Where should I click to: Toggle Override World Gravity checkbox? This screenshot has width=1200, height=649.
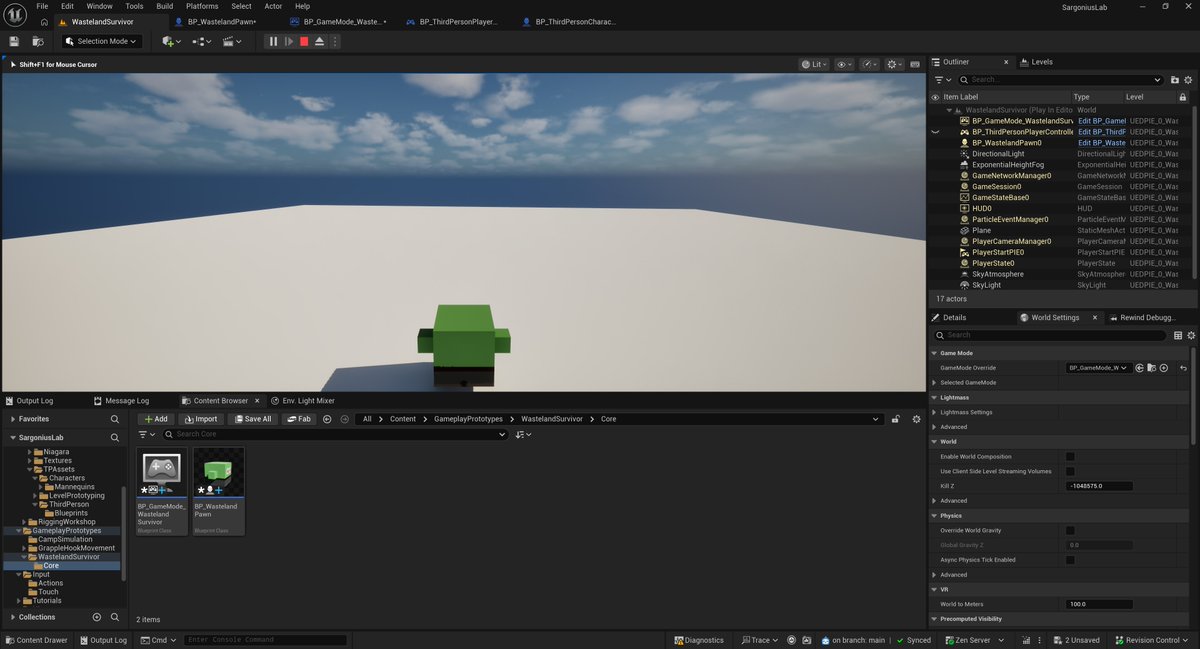tap(1070, 530)
